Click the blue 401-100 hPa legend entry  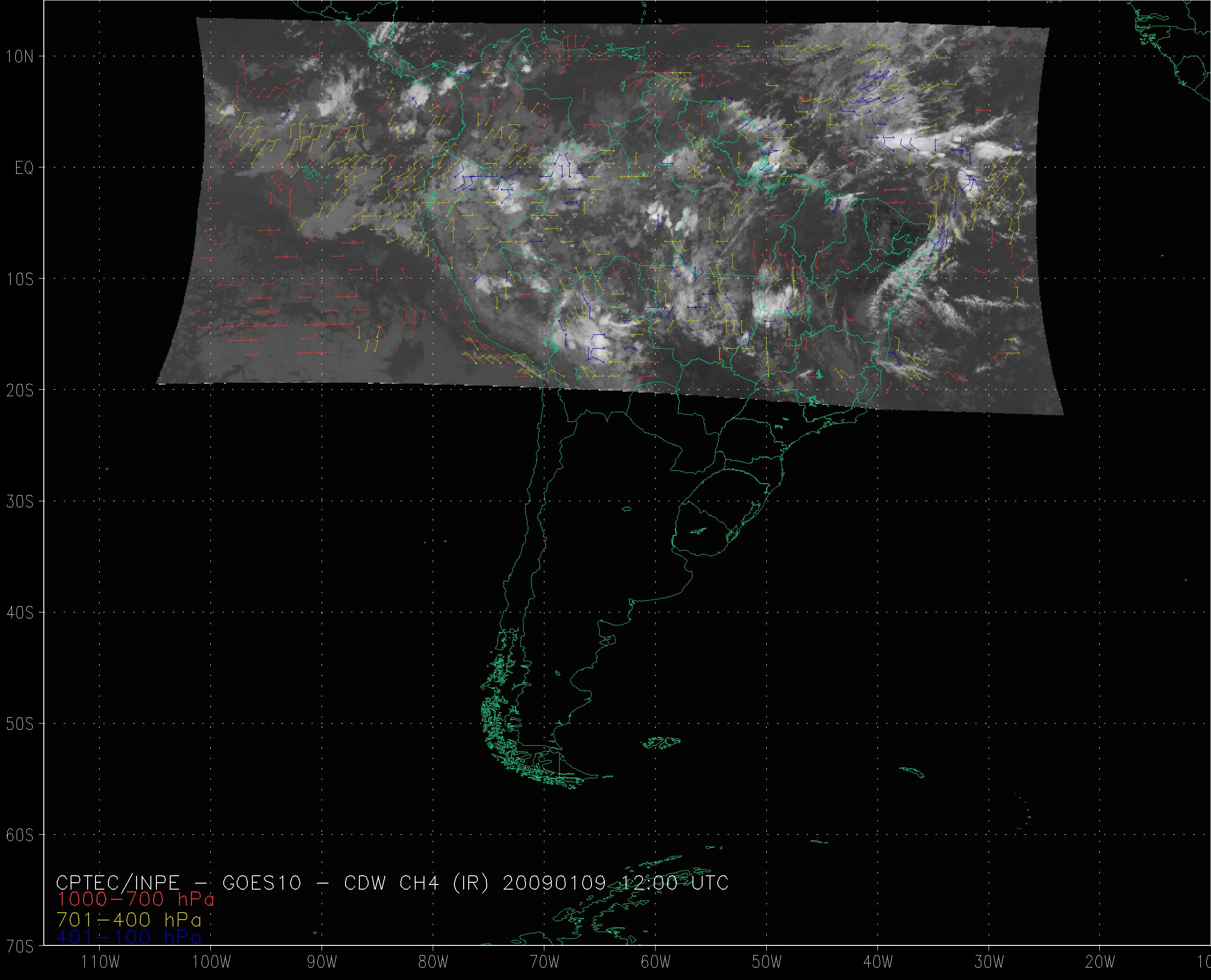point(129,938)
